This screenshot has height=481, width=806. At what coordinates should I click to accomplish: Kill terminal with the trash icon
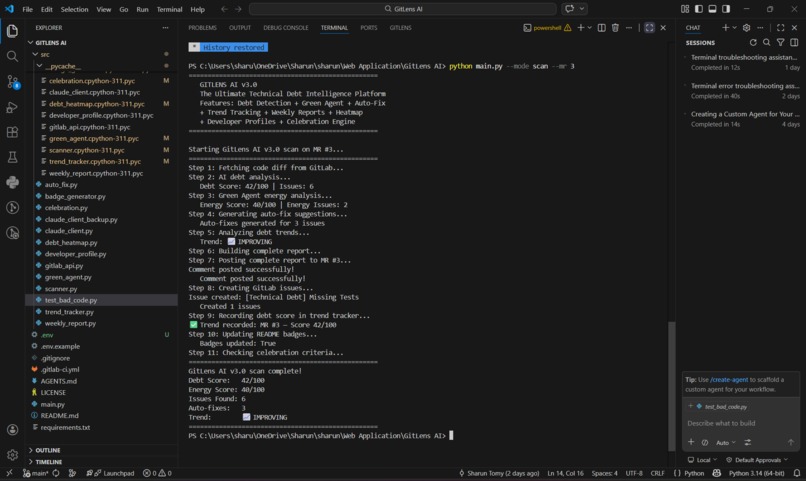point(615,28)
